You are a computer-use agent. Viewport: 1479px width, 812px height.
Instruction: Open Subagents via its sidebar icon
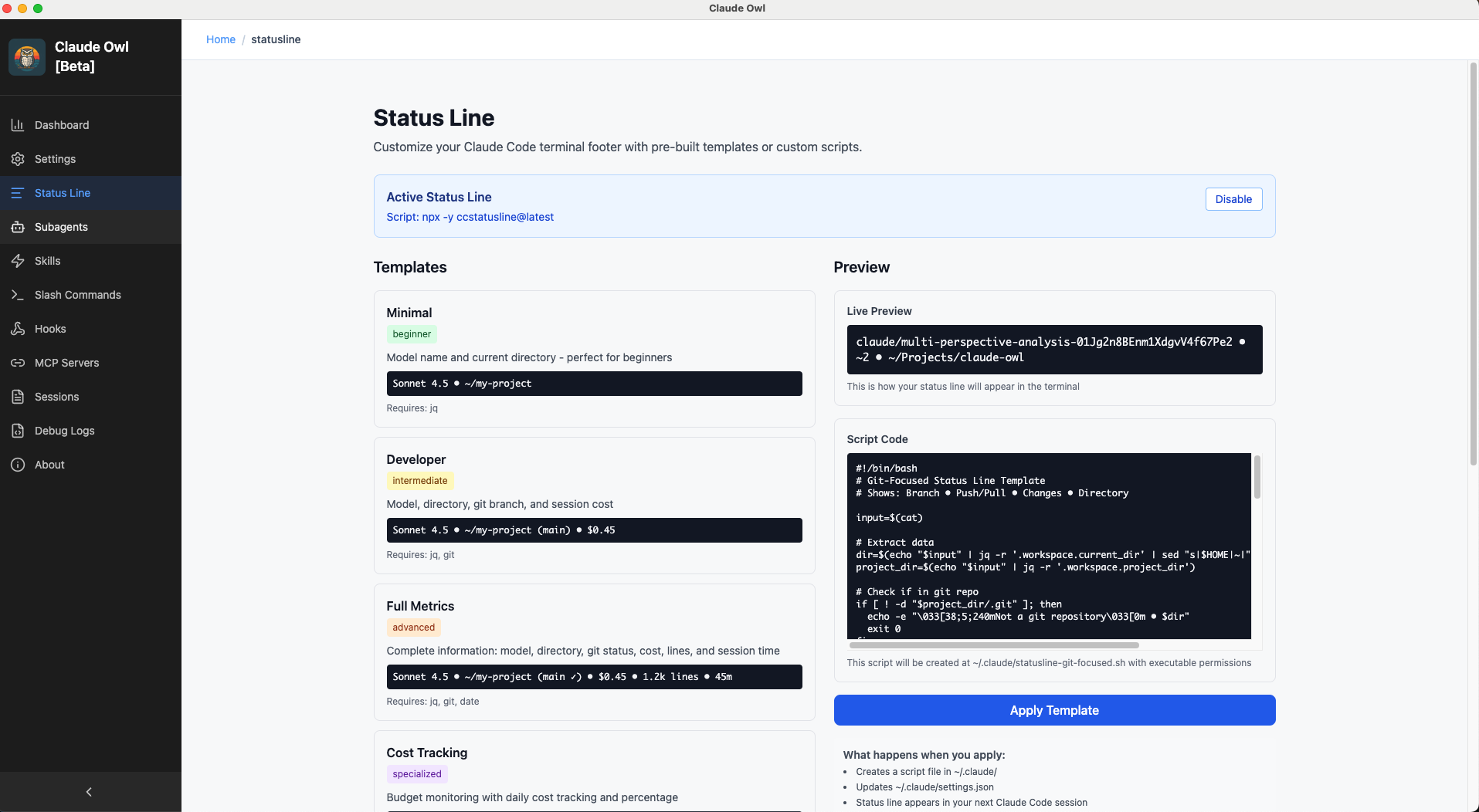click(x=19, y=227)
